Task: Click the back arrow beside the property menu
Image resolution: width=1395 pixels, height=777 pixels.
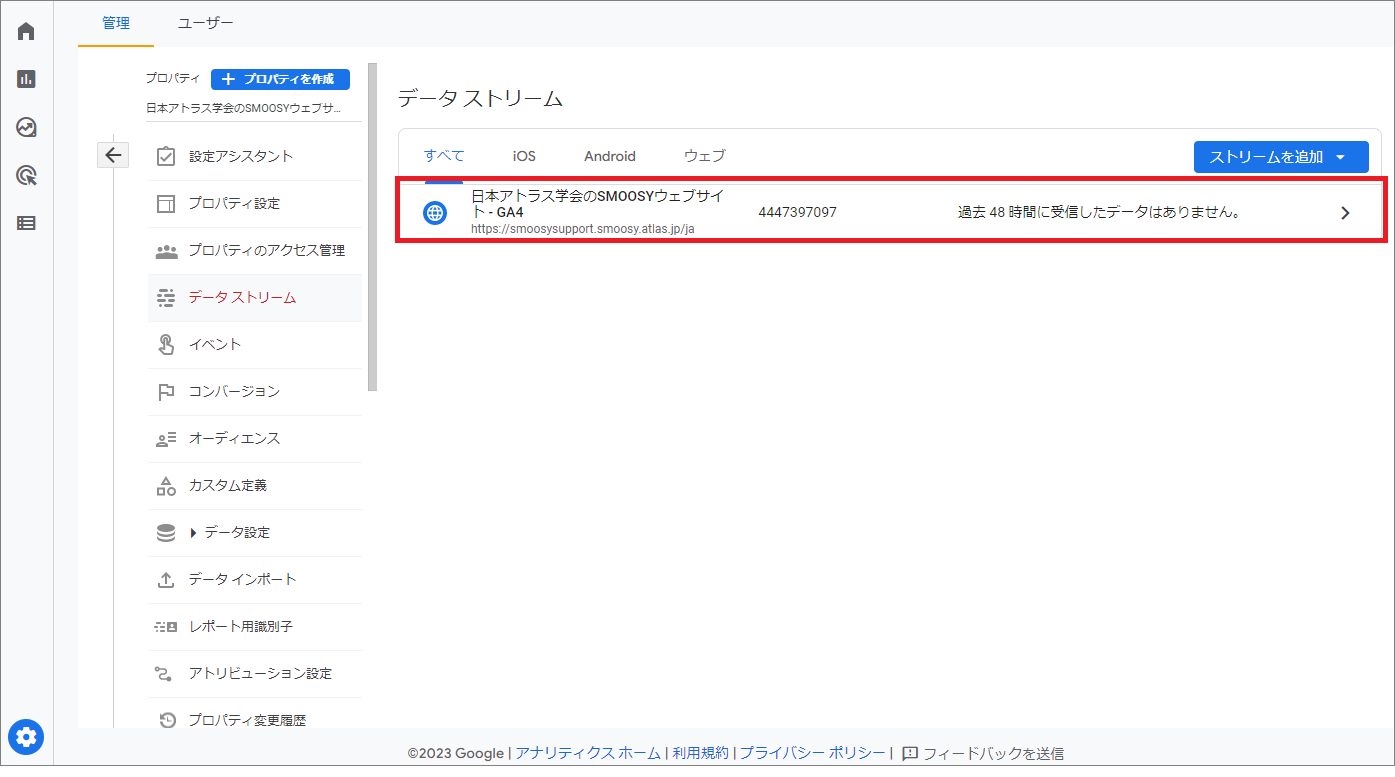Action: [x=113, y=155]
